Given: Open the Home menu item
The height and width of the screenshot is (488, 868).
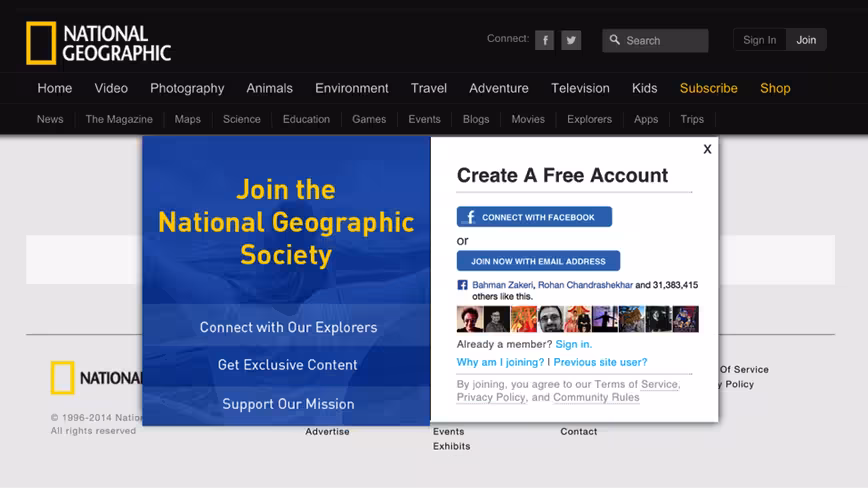Looking at the screenshot, I should pyautogui.click(x=55, y=89).
